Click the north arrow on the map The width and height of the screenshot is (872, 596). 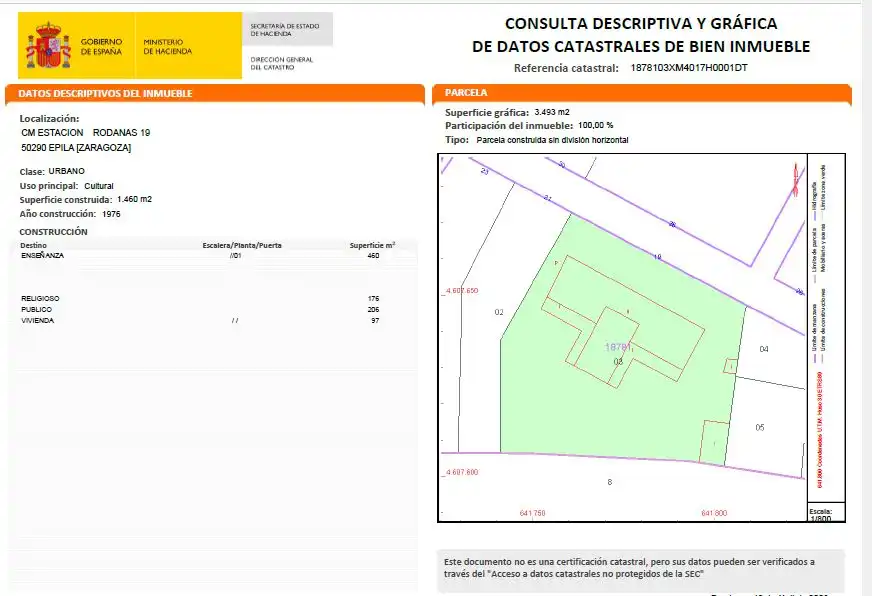(x=795, y=179)
